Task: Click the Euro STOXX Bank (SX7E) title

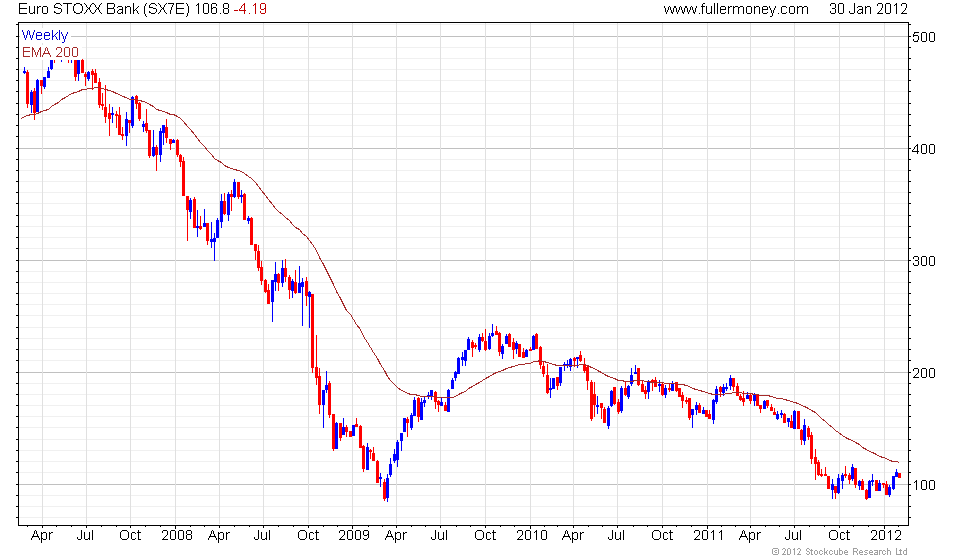Action: coord(104,9)
